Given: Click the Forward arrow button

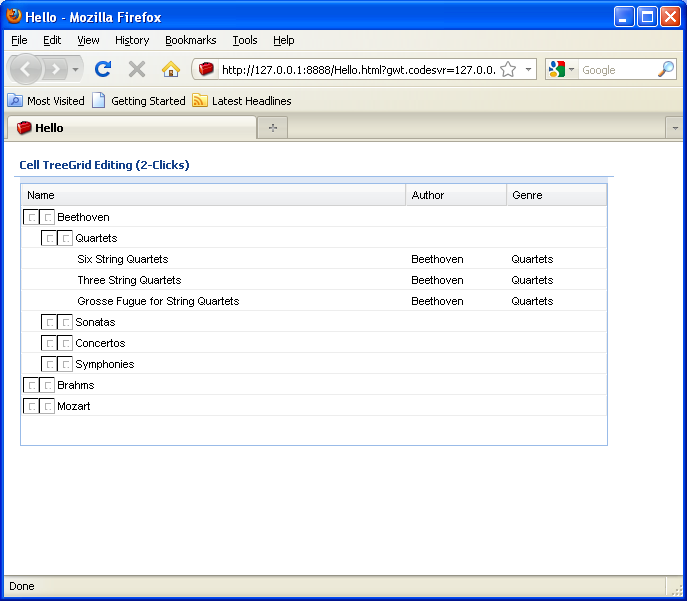Looking at the screenshot, I should pyautogui.click(x=56, y=69).
